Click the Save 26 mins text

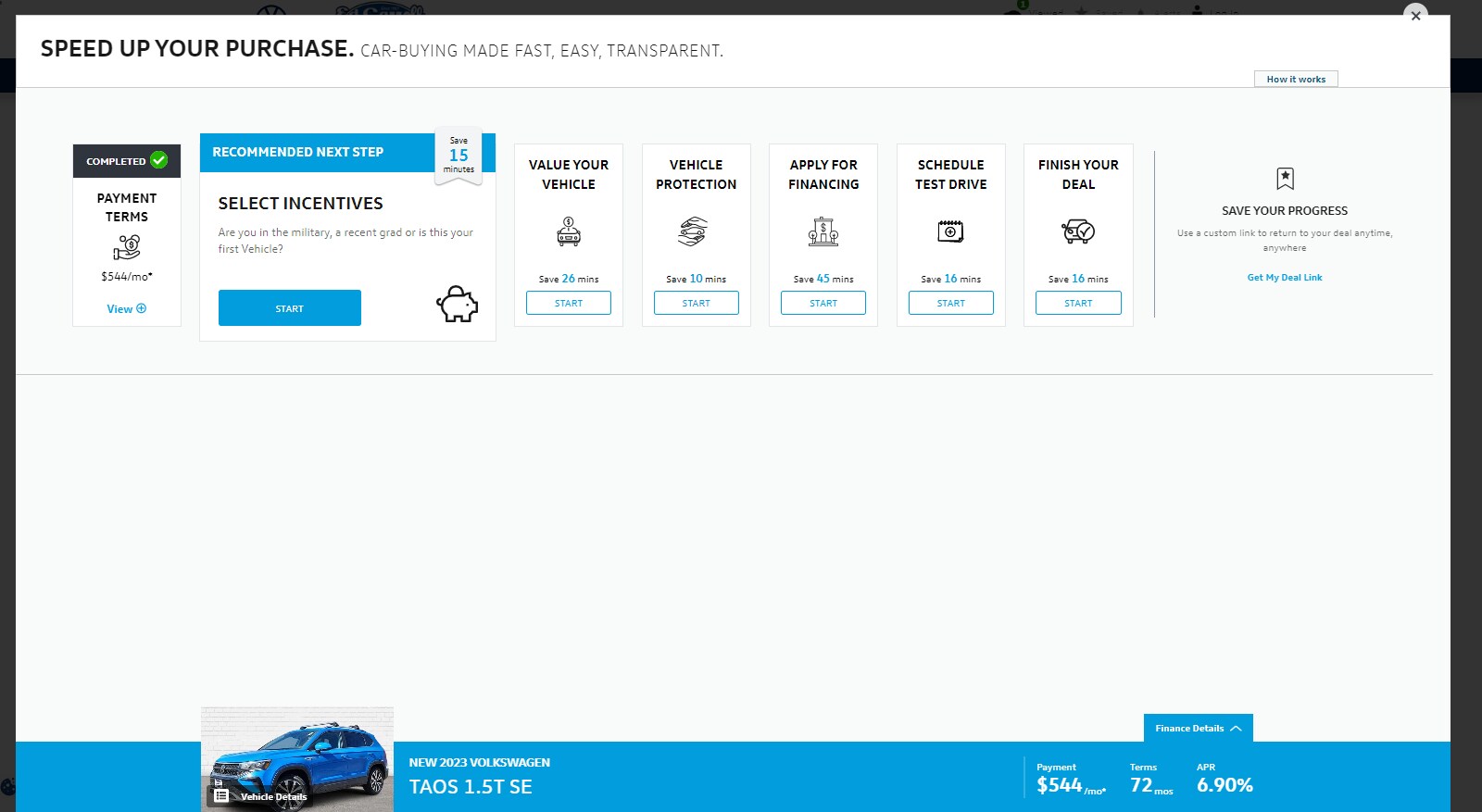pyautogui.click(x=569, y=279)
